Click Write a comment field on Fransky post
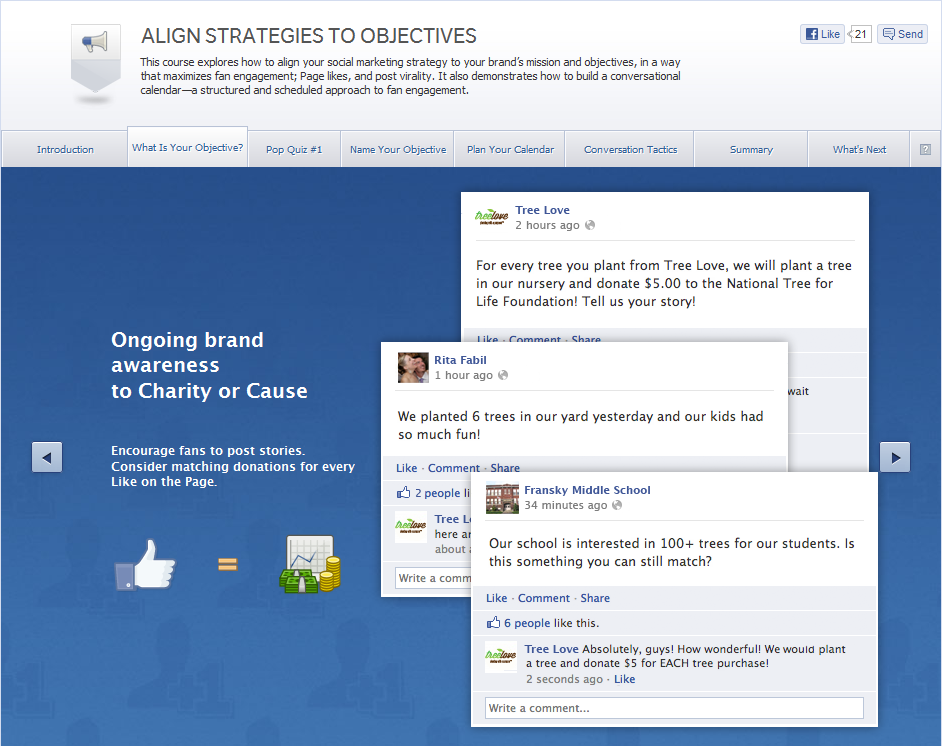This screenshot has height=746, width=942. [x=674, y=708]
